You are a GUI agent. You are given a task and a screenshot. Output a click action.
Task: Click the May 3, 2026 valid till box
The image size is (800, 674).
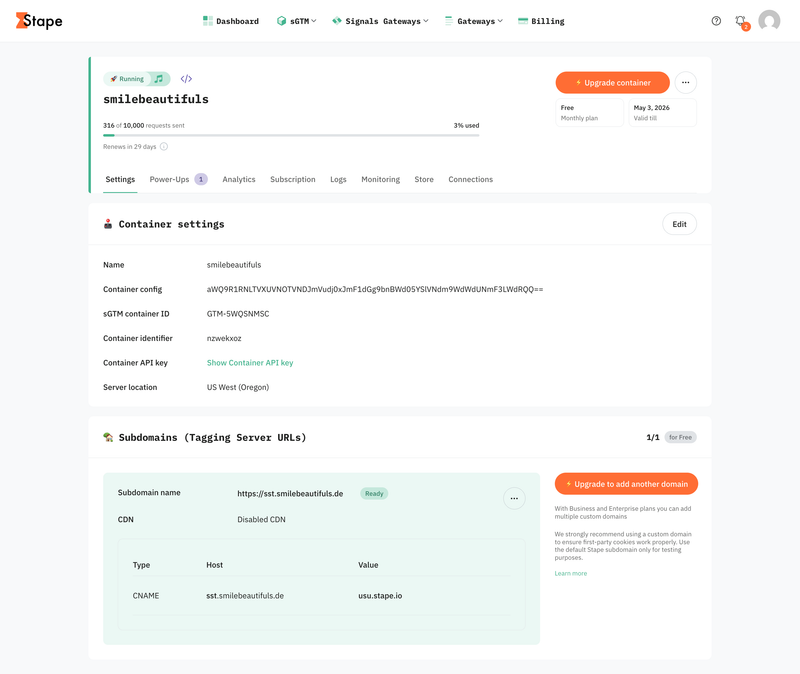pos(662,112)
